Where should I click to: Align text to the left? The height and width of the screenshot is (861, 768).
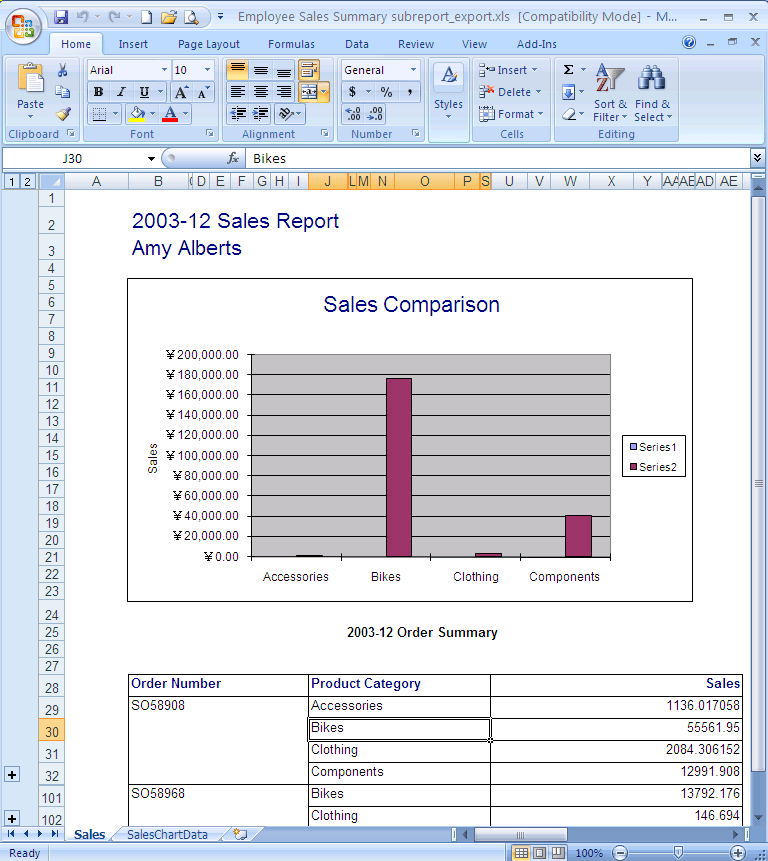(x=238, y=92)
